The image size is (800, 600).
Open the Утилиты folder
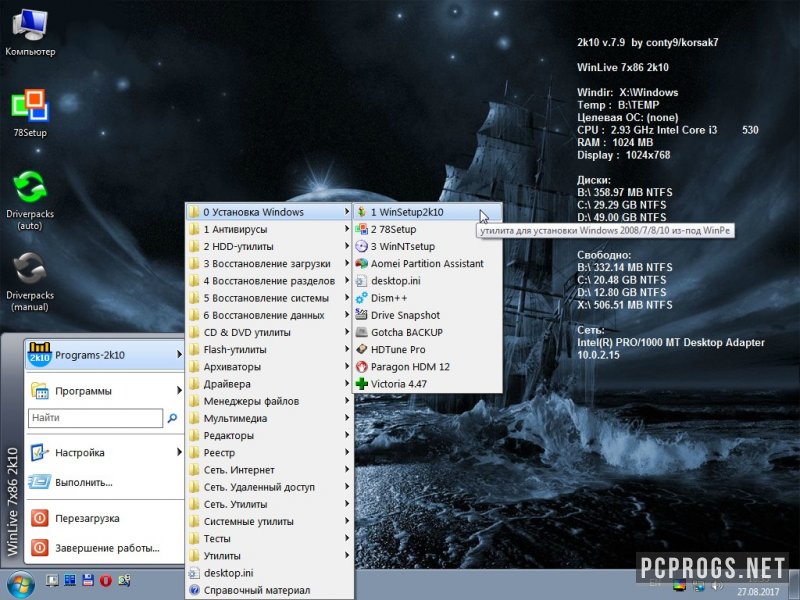[269, 556]
